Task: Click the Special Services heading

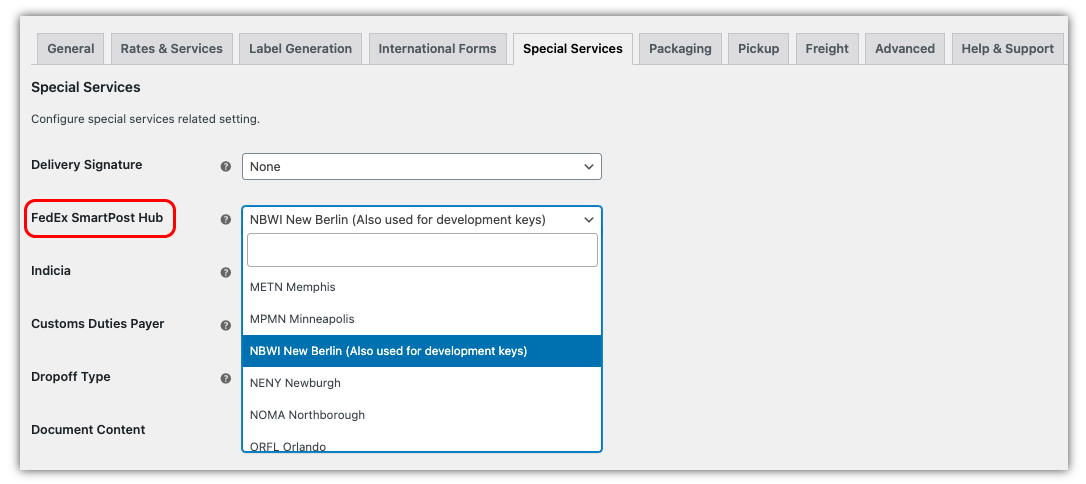Action: point(86,87)
